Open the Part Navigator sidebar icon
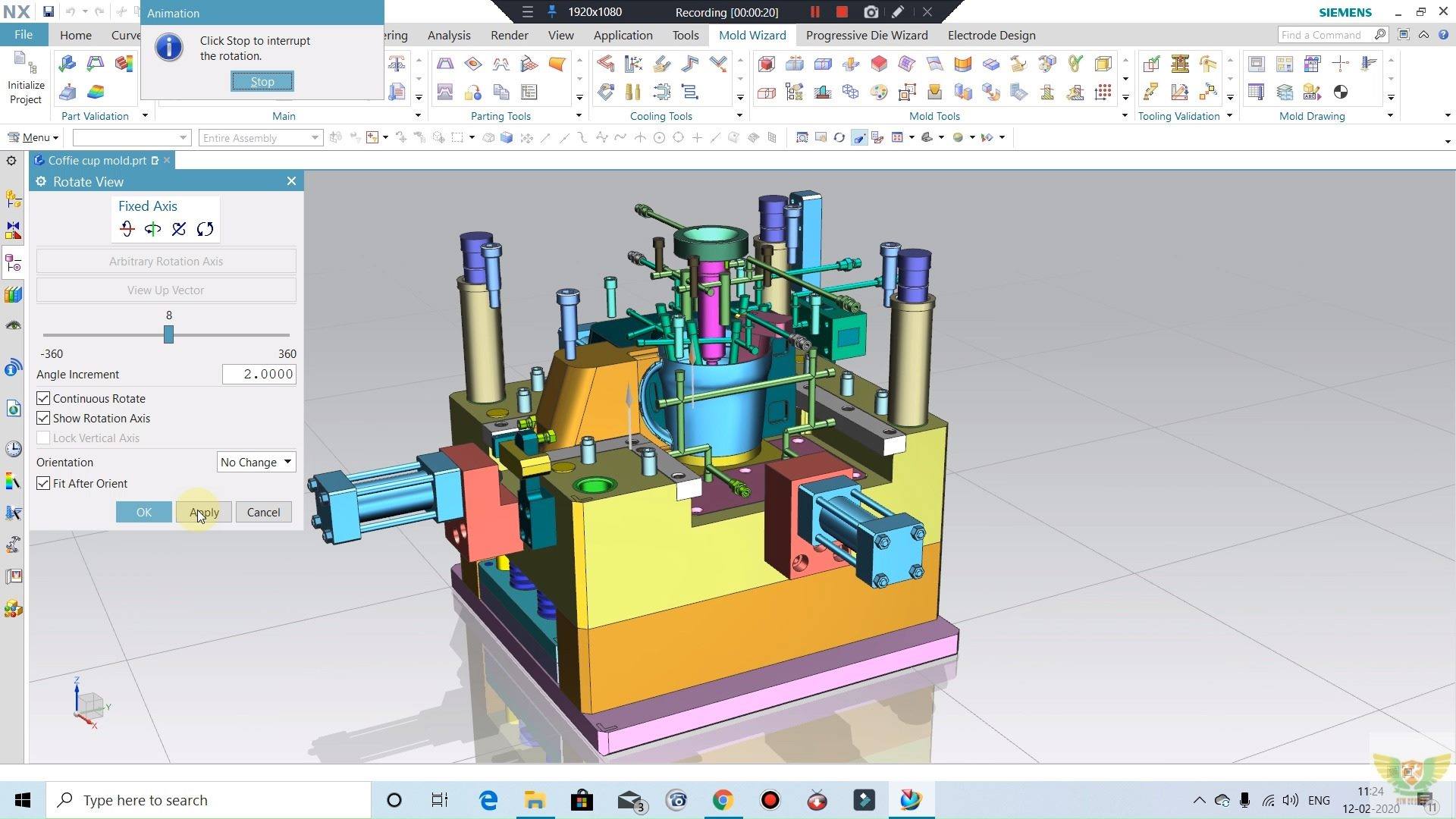Viewport: 1456px width, 819px height. pos(13,262)
